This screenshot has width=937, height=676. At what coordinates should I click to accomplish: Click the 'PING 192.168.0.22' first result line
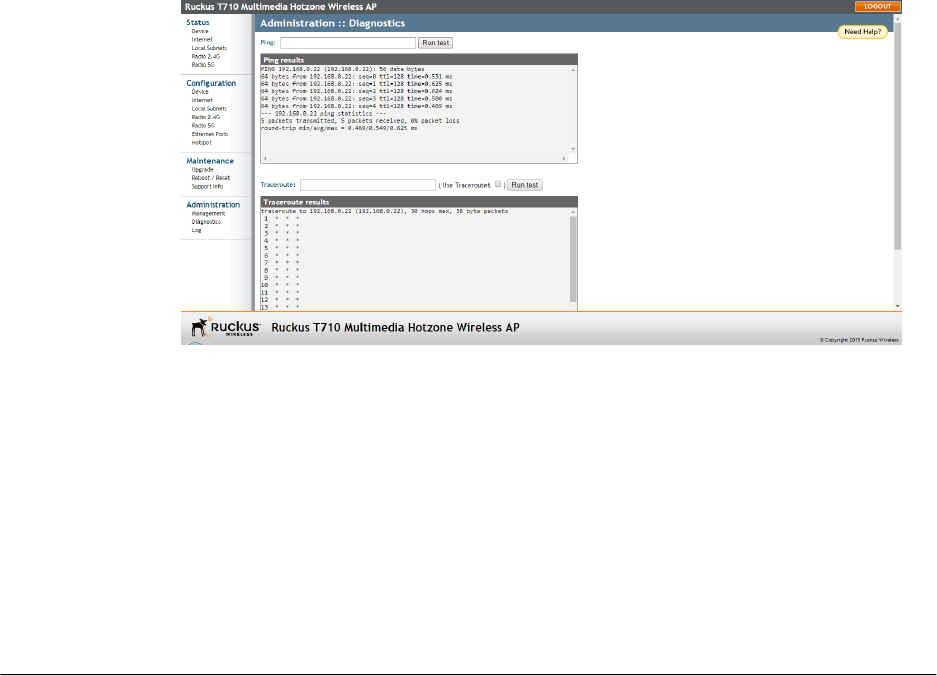click(x=342, y=69)
